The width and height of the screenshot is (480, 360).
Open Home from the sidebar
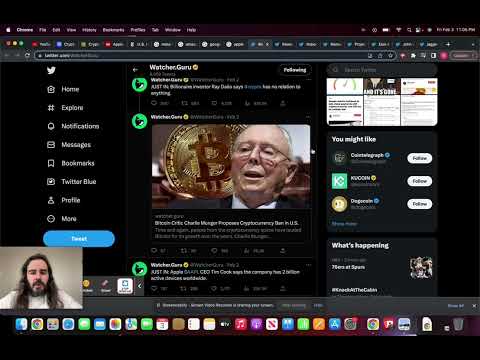64,89
